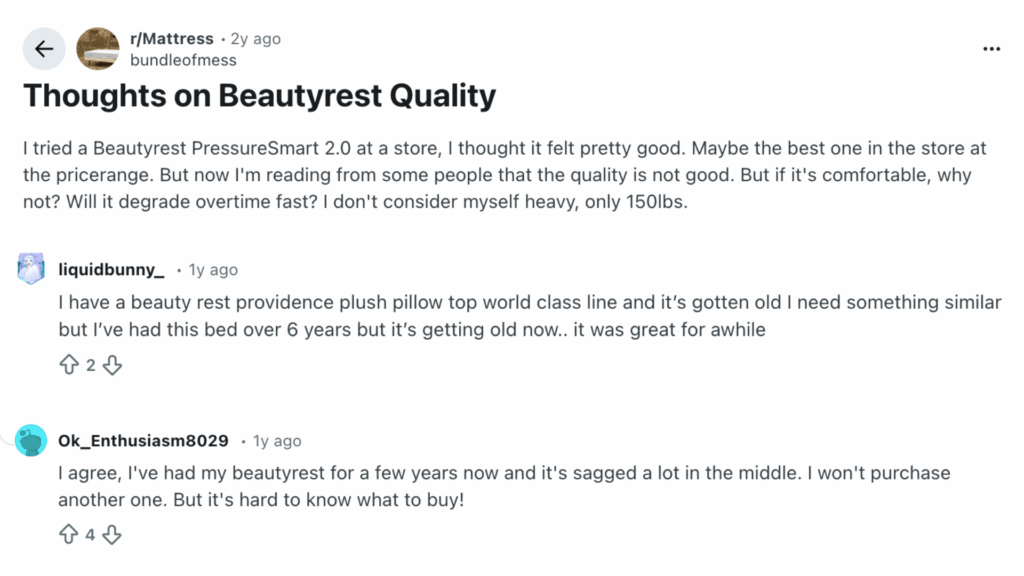
Task: Click the 2y ago post timestamp
Action: [256, 38]
